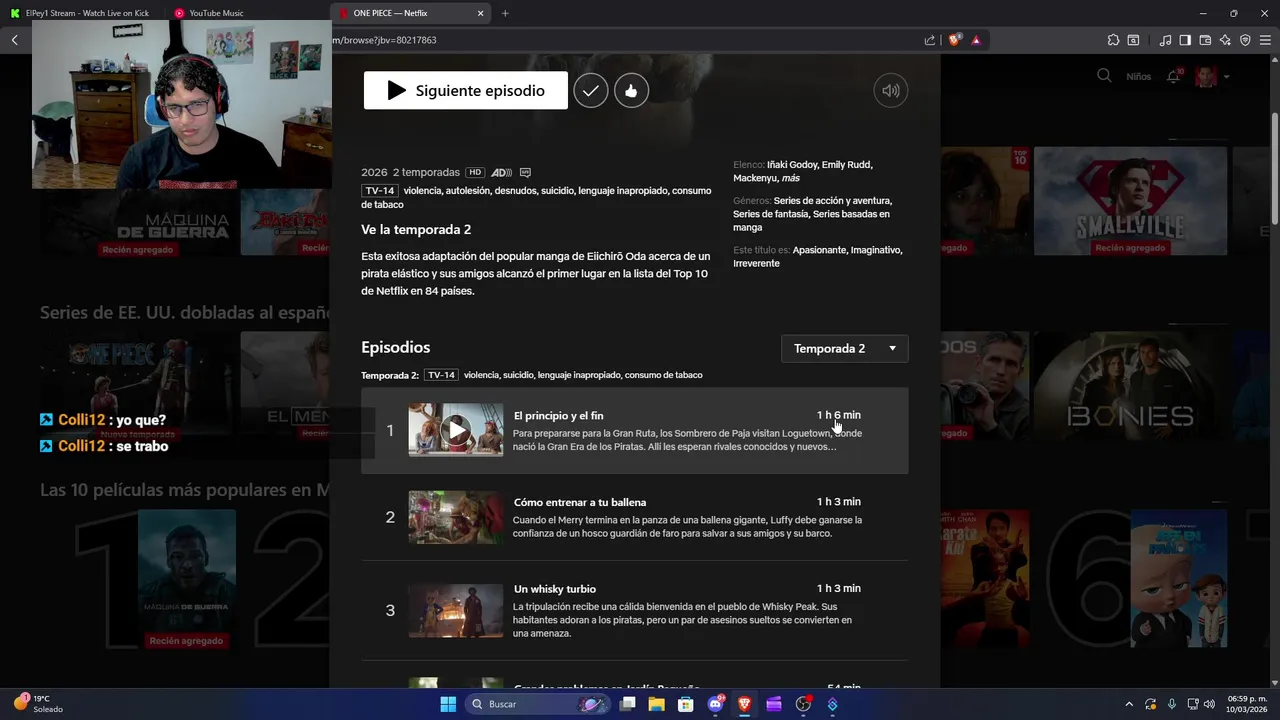Image resolution: width=1280 pixels, height=720 pixels.
Task: Open the Irreverente tag link
Action: tap(756, 264)
